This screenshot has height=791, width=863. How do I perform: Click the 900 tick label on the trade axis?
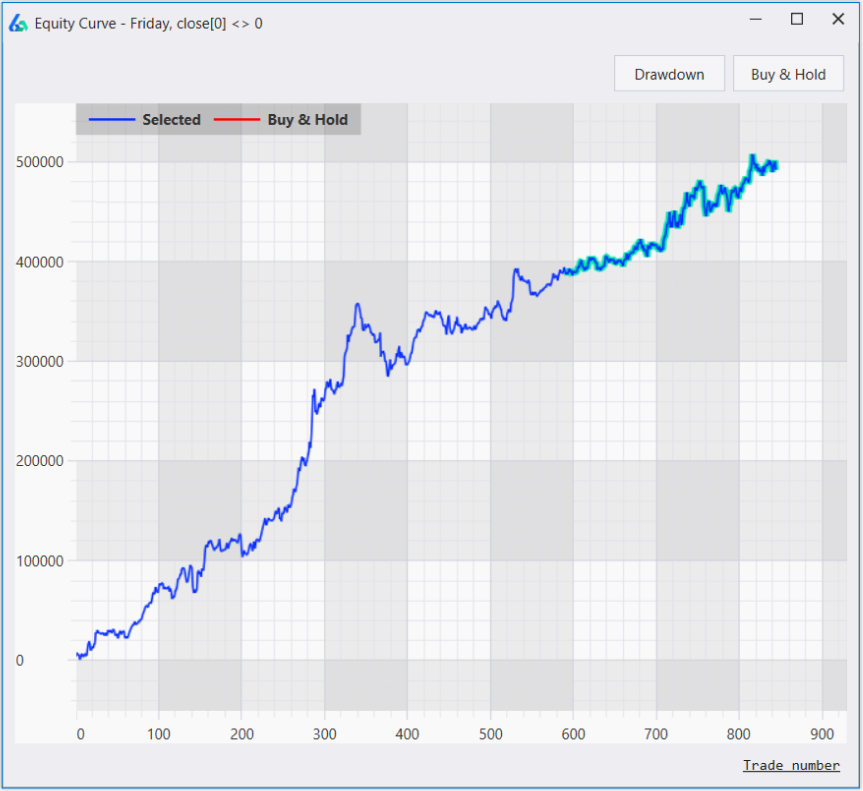point(822,734)
